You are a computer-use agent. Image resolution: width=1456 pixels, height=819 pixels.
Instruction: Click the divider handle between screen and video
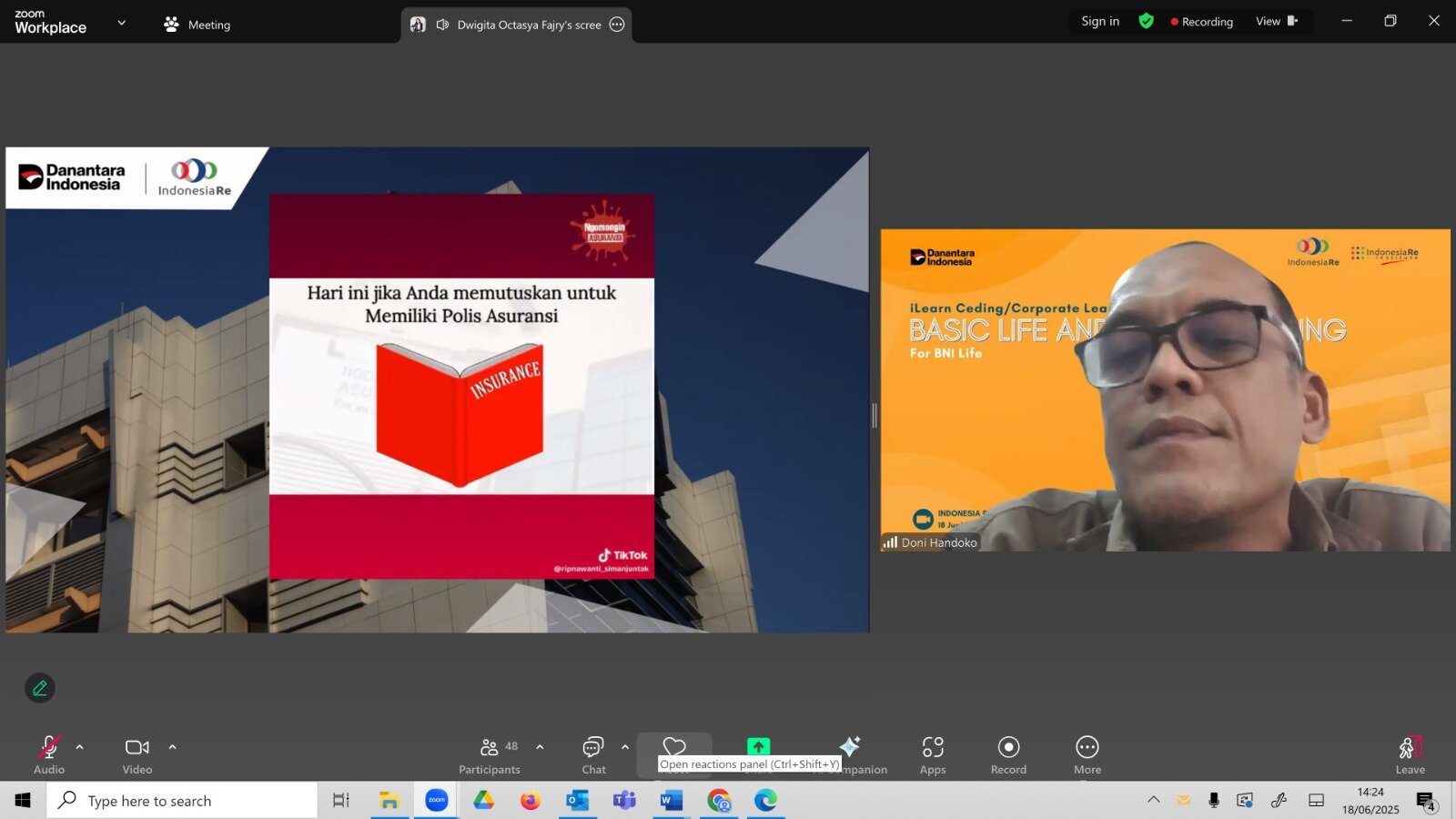tap(875, 416)
